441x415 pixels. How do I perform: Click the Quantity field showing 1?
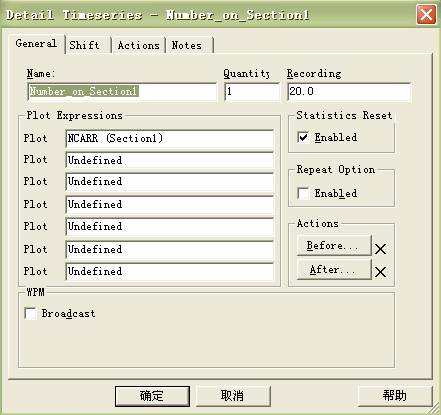[252, 91]
